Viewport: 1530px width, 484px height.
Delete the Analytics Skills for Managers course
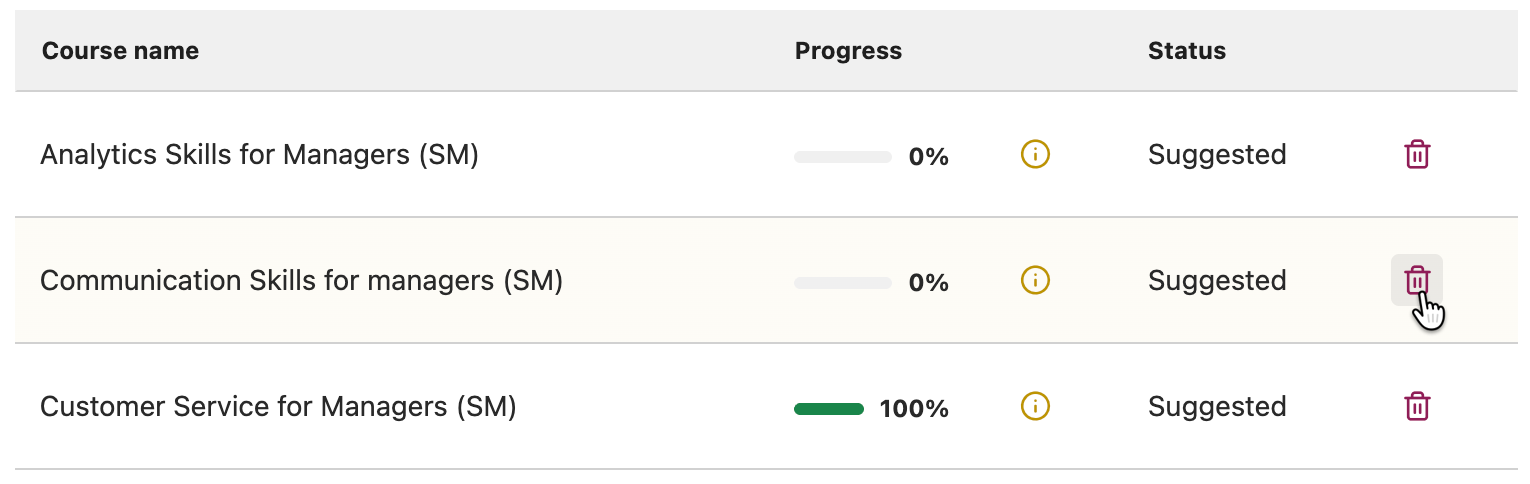click(1417, 155)
